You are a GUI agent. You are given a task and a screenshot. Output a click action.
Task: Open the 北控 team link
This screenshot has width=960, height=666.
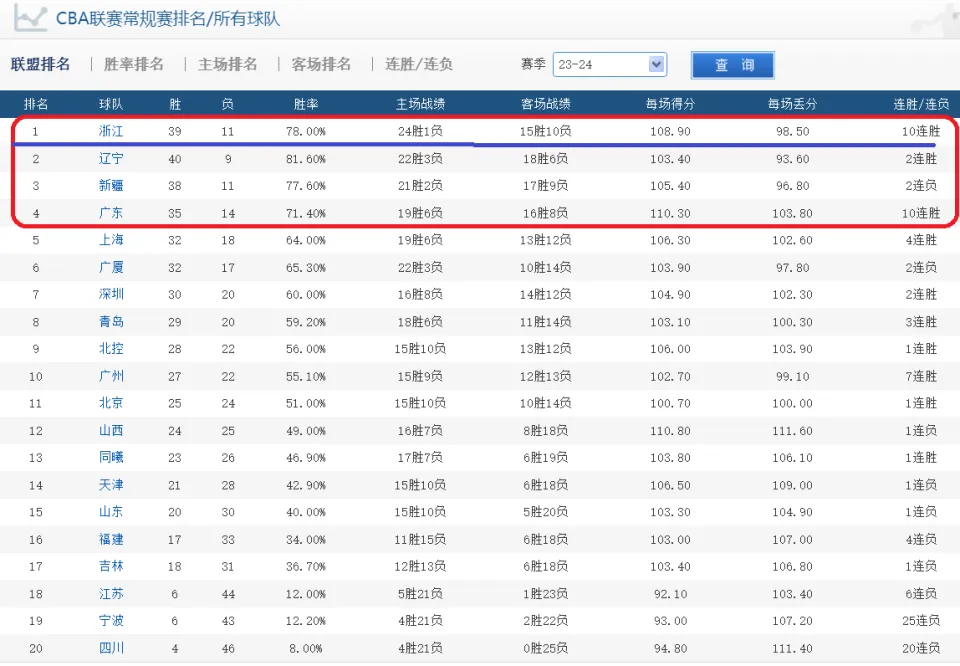111,349
